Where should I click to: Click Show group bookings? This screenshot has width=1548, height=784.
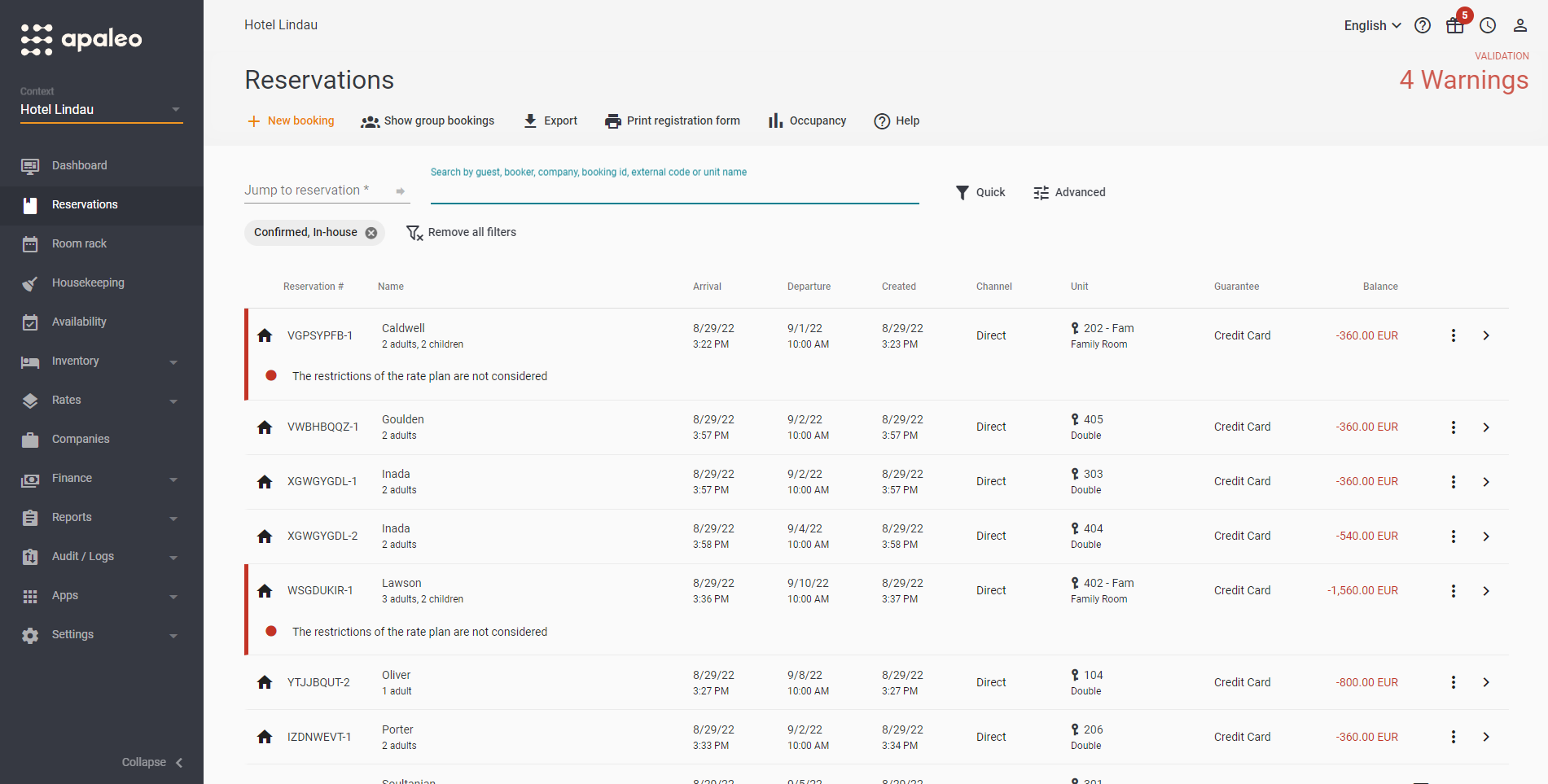428,120
